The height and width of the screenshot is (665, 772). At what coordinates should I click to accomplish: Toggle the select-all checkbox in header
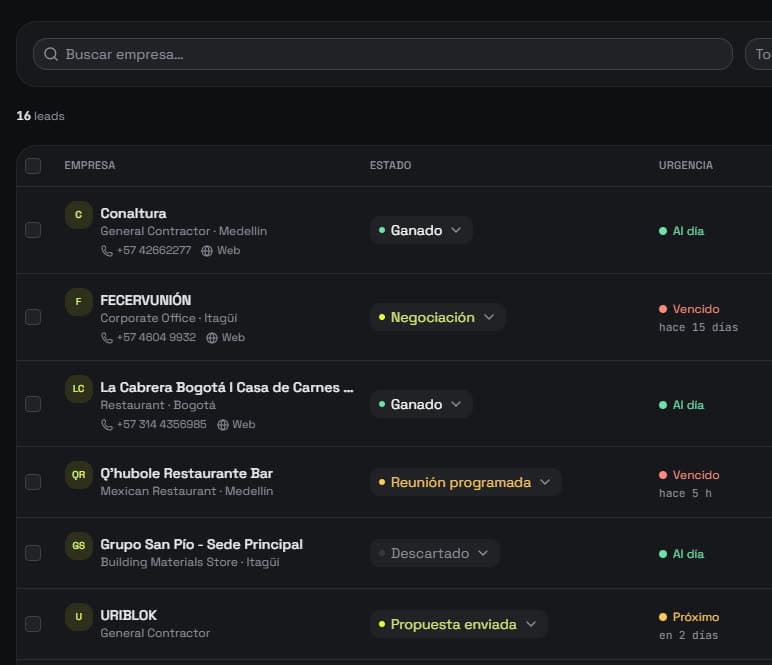(33, 166)
